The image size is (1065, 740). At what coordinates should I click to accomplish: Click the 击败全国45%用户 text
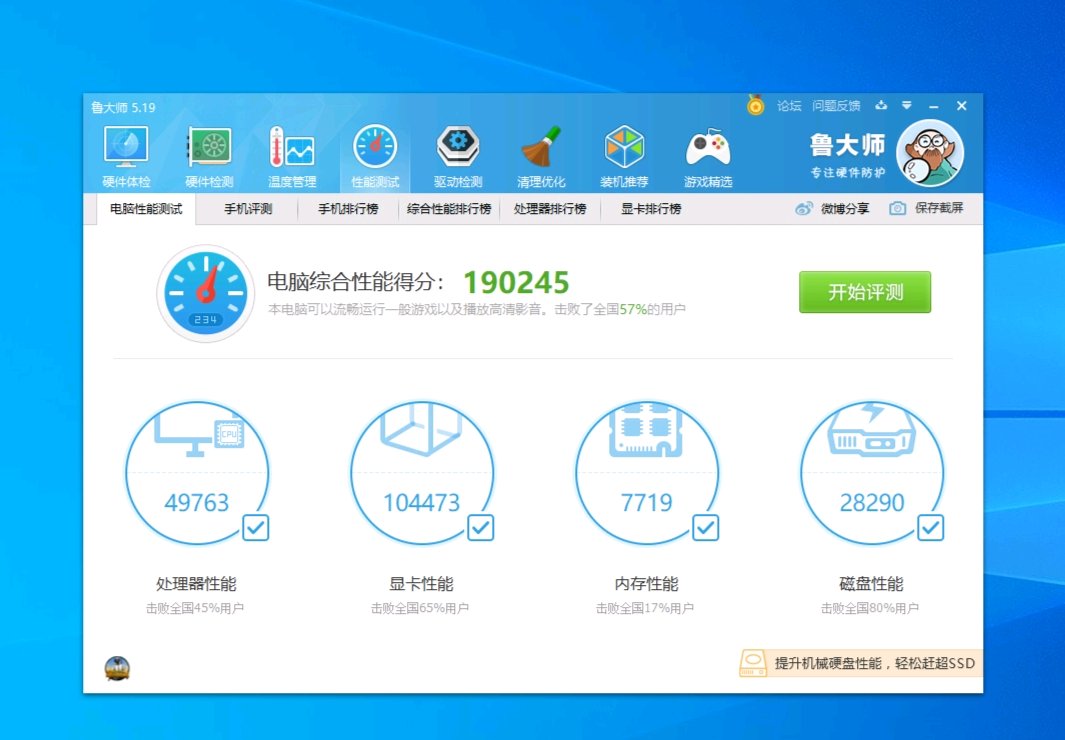[x=195, y=608]
